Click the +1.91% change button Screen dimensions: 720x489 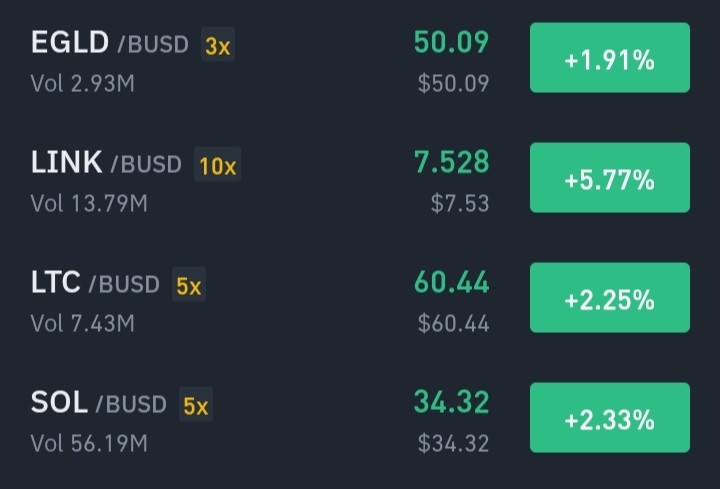pyautogui.click(x=610, y=58)
